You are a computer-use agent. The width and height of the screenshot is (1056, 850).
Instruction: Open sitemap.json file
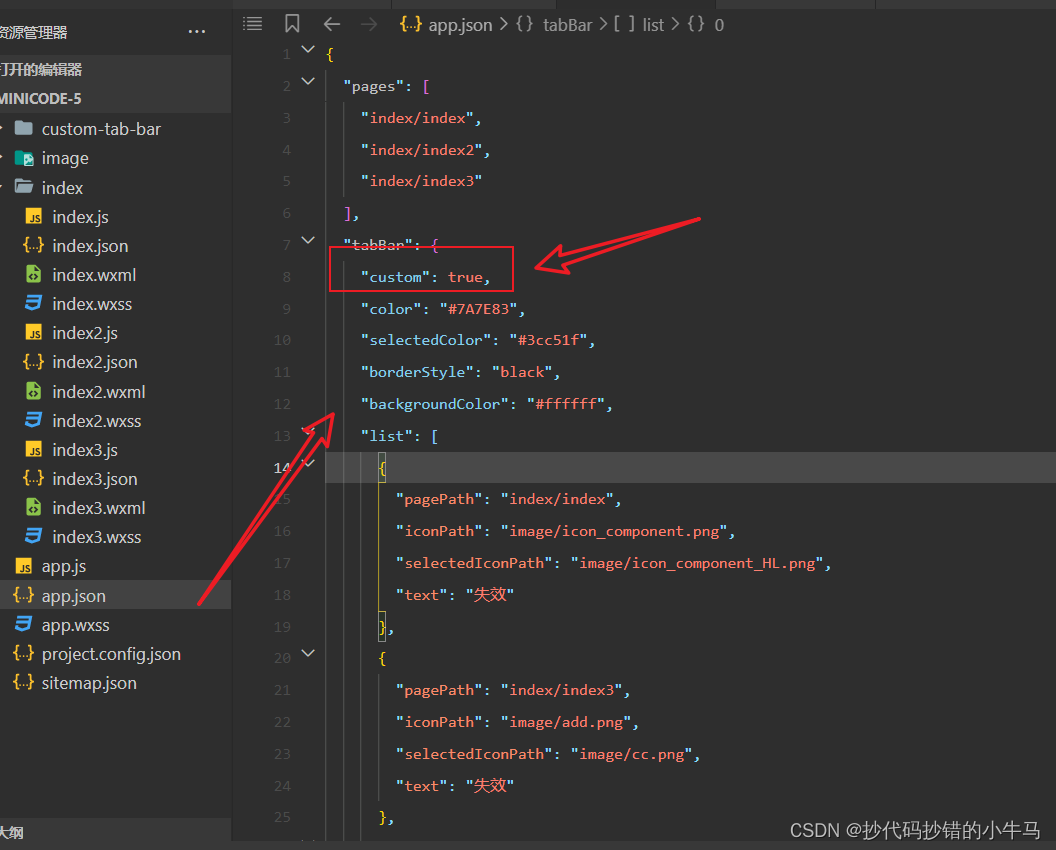[x=89, y=683]
